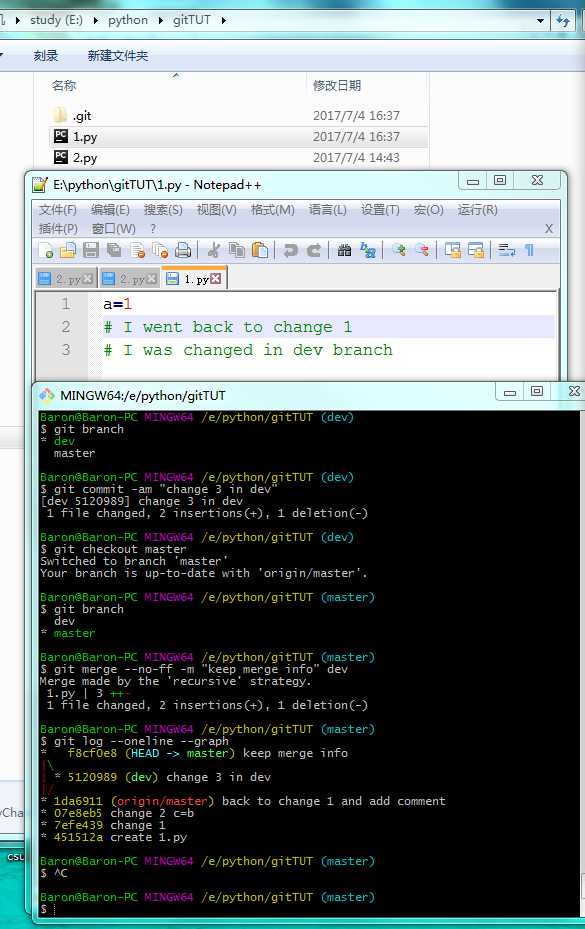Sort by the 名称 column header
This screenshot has width=585, height=929.
[x=64, y=86]
